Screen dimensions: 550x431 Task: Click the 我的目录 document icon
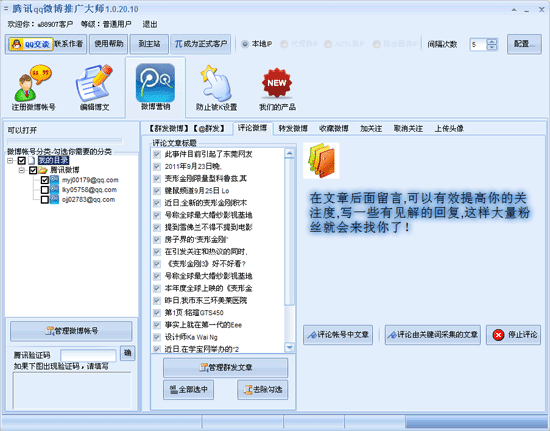tap(32, 161)
